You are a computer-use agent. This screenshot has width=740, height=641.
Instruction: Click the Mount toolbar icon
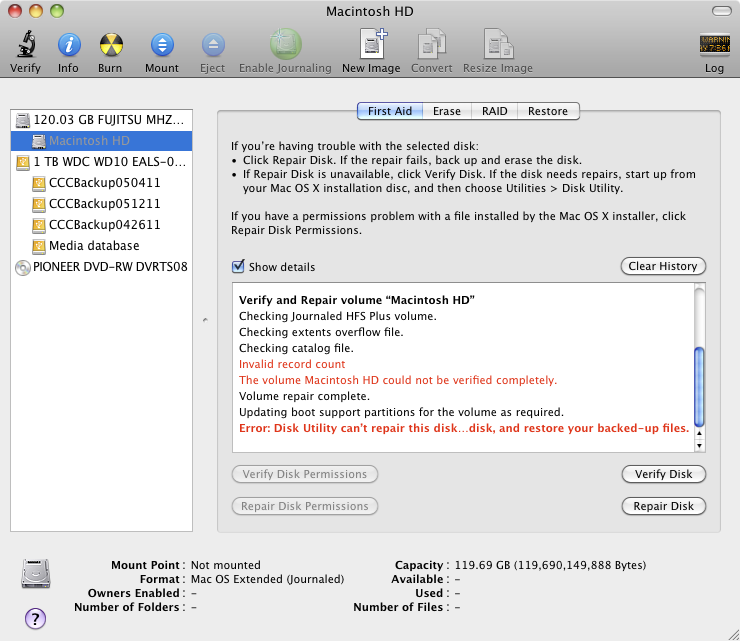pyautogui.click(x=162, y=45)
